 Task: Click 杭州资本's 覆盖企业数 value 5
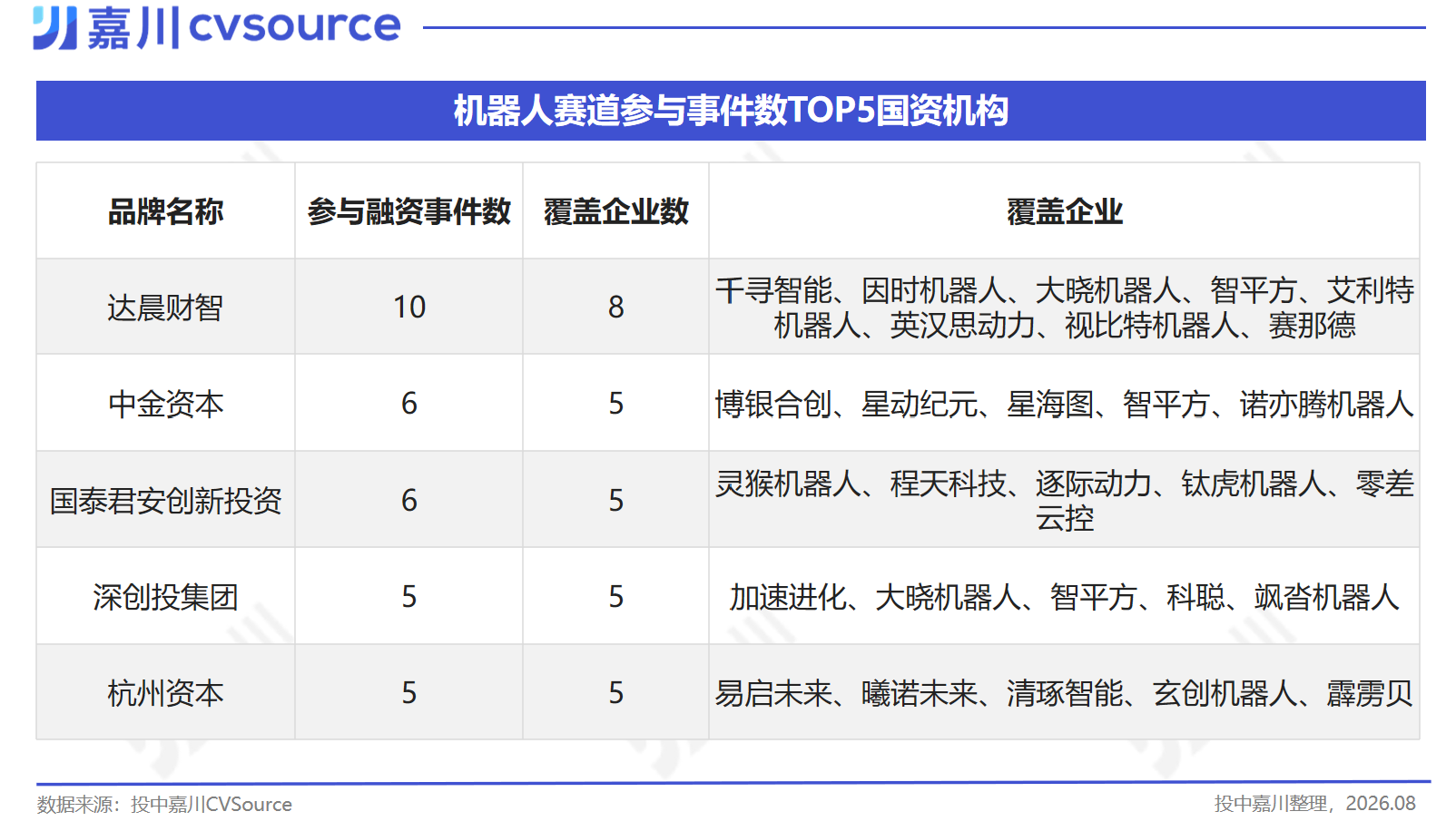click(616, 693)
